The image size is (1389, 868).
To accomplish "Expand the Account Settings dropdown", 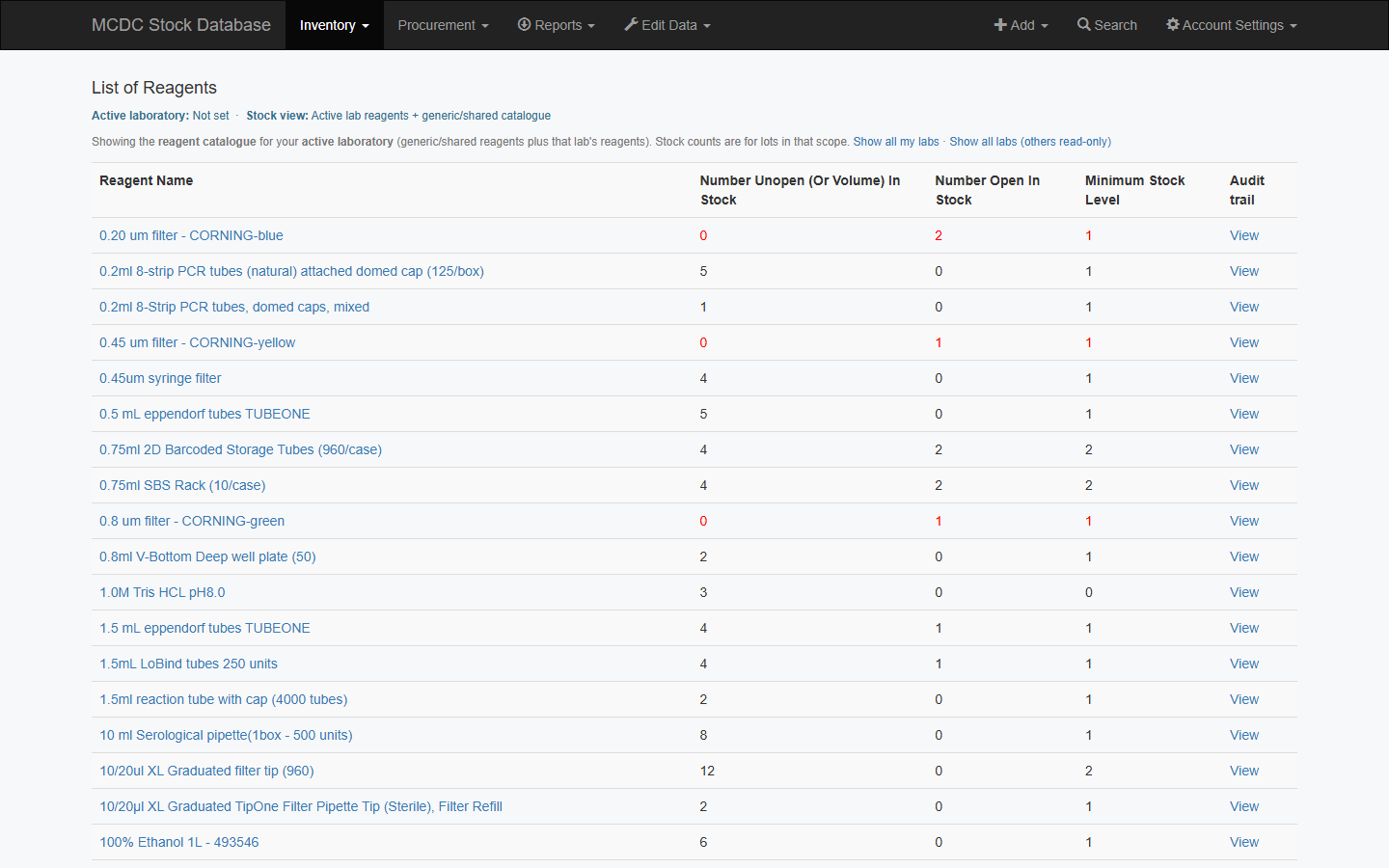I will click(1232, 25).
